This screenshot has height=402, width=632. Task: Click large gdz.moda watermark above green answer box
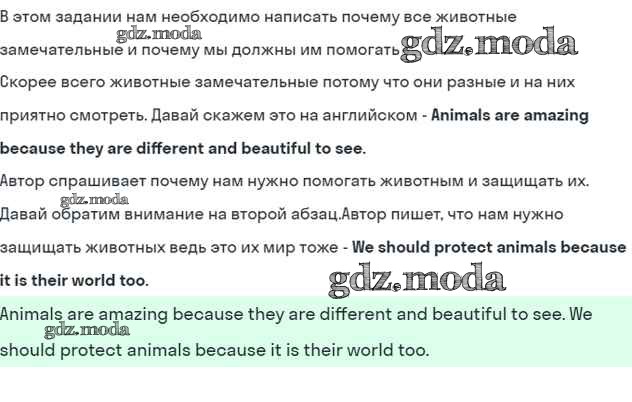coord(417,279)
